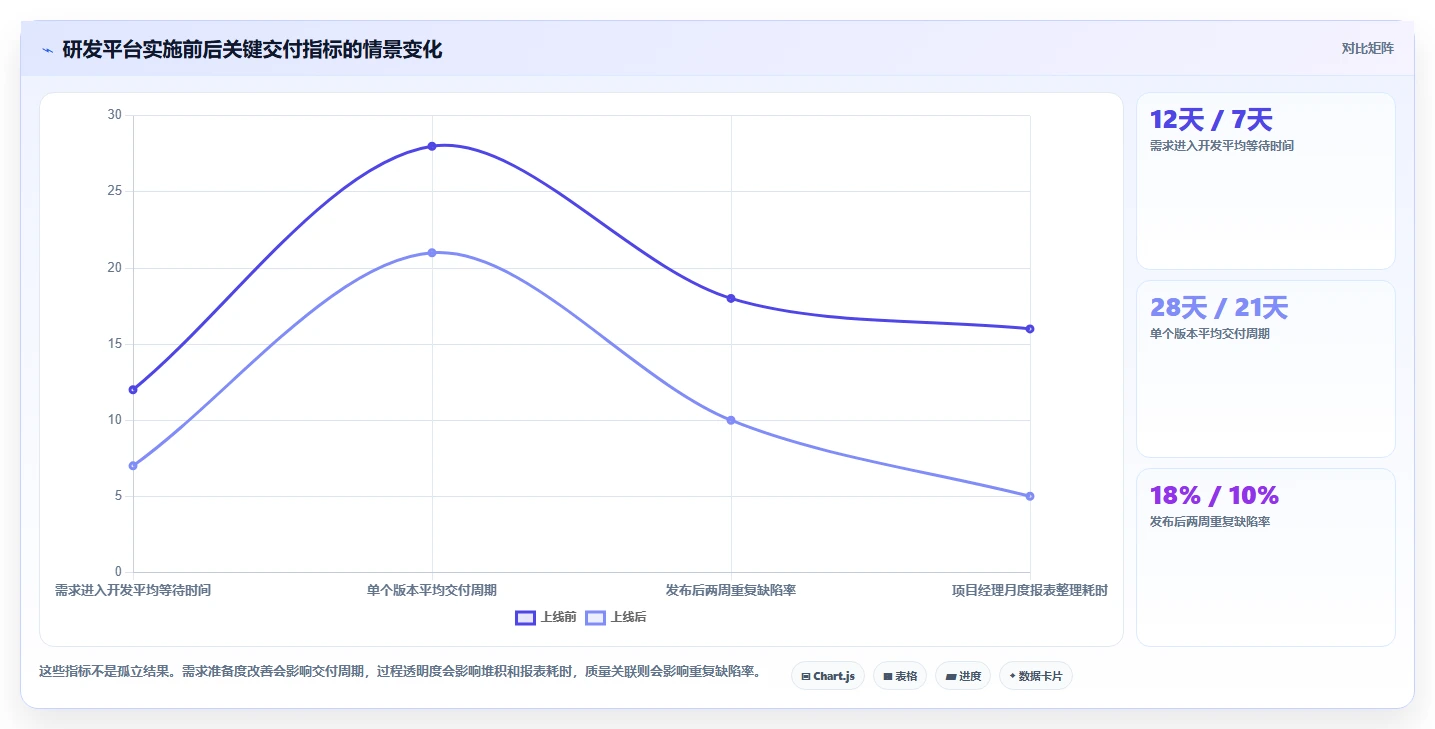The width and height of the screenshot is (1435, 729).
Task: Click 上线前 data point at value 12
Action: (x=133, y=390)
